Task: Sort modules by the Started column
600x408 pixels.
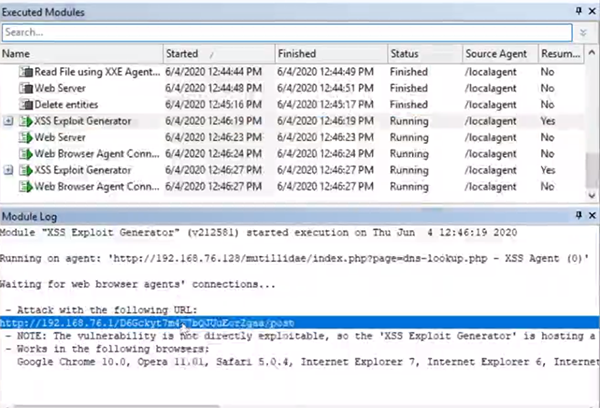Action: 219,54
